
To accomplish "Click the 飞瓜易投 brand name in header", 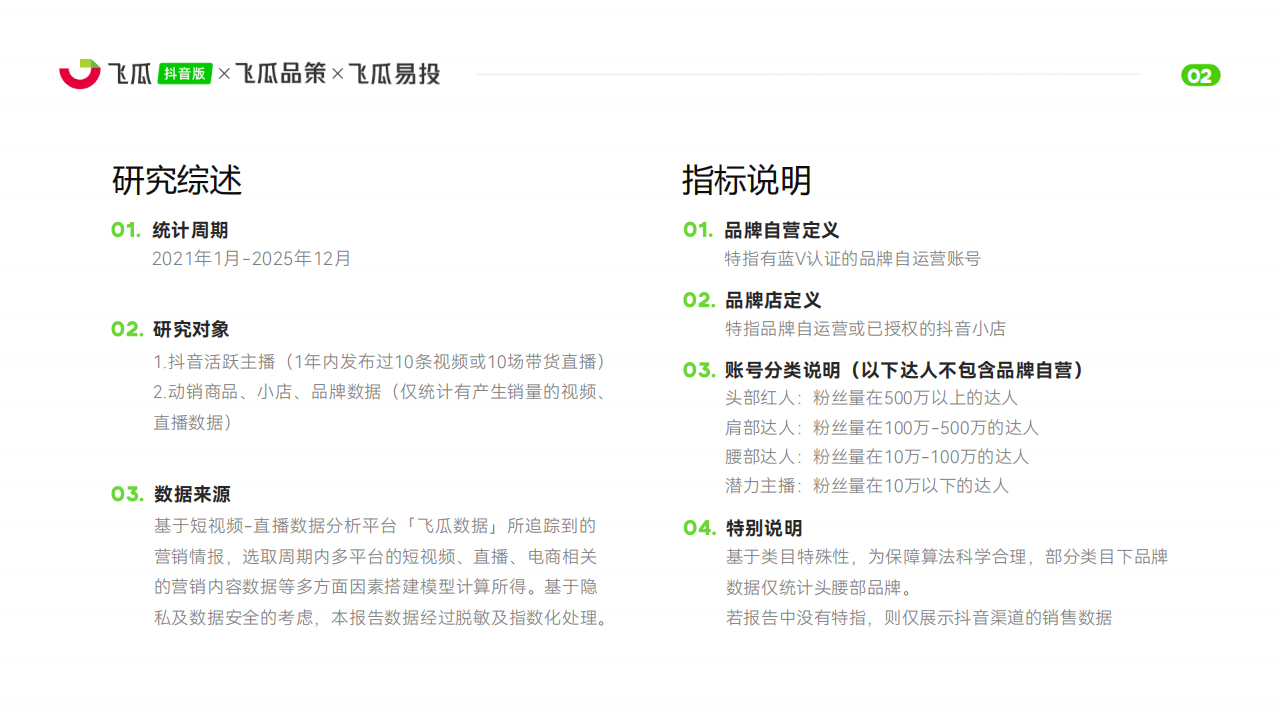I will [x=394, y=73].
